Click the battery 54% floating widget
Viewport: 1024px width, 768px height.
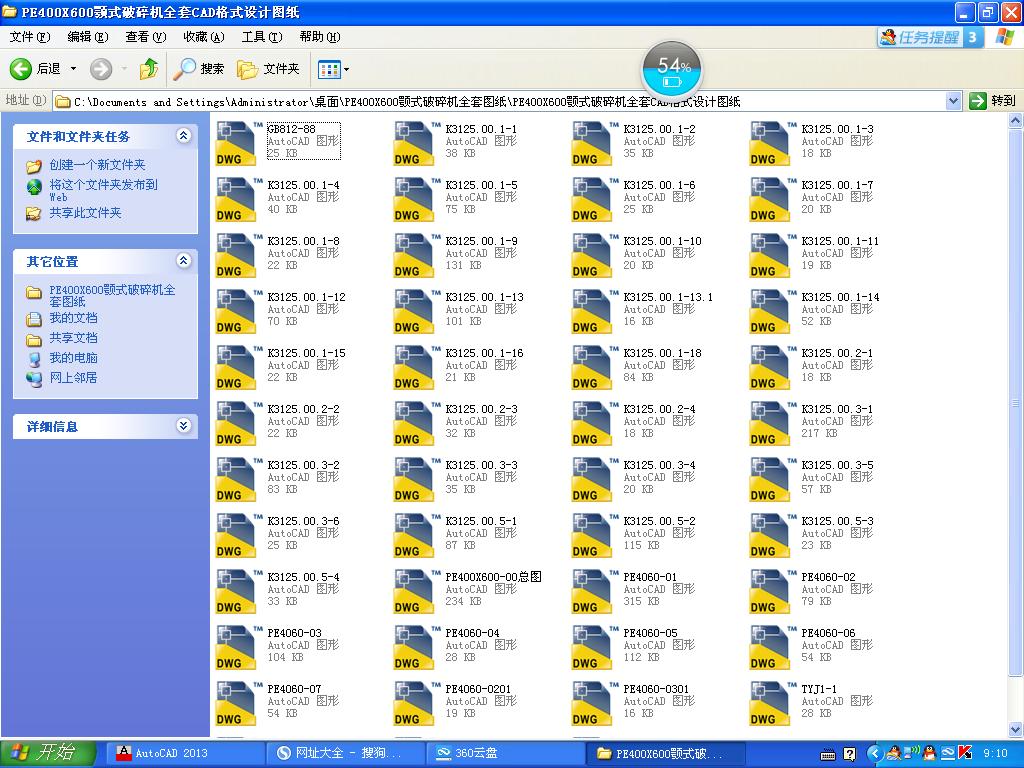pos(672,70)
